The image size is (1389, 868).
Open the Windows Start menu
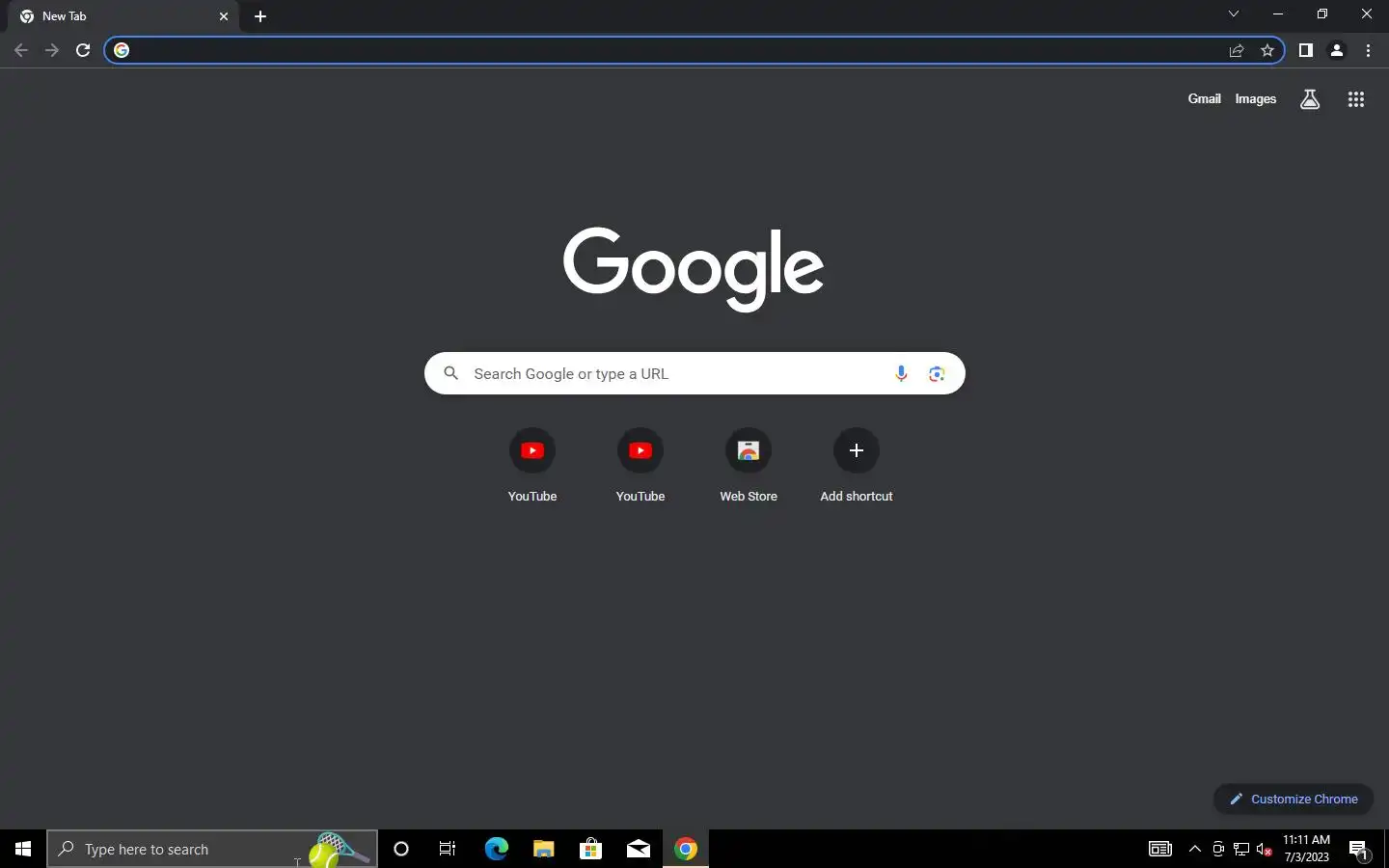[23, 849]
